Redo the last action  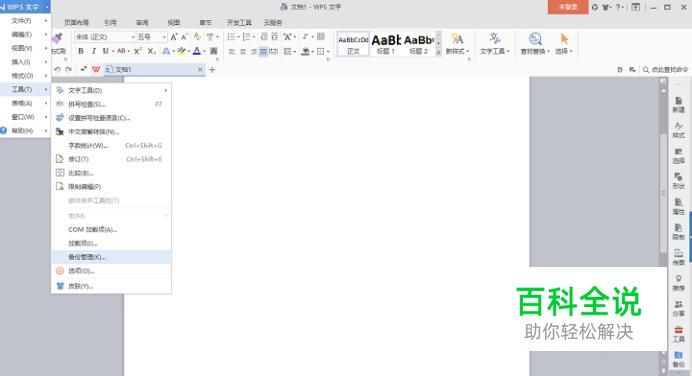(x=68, y=69)
